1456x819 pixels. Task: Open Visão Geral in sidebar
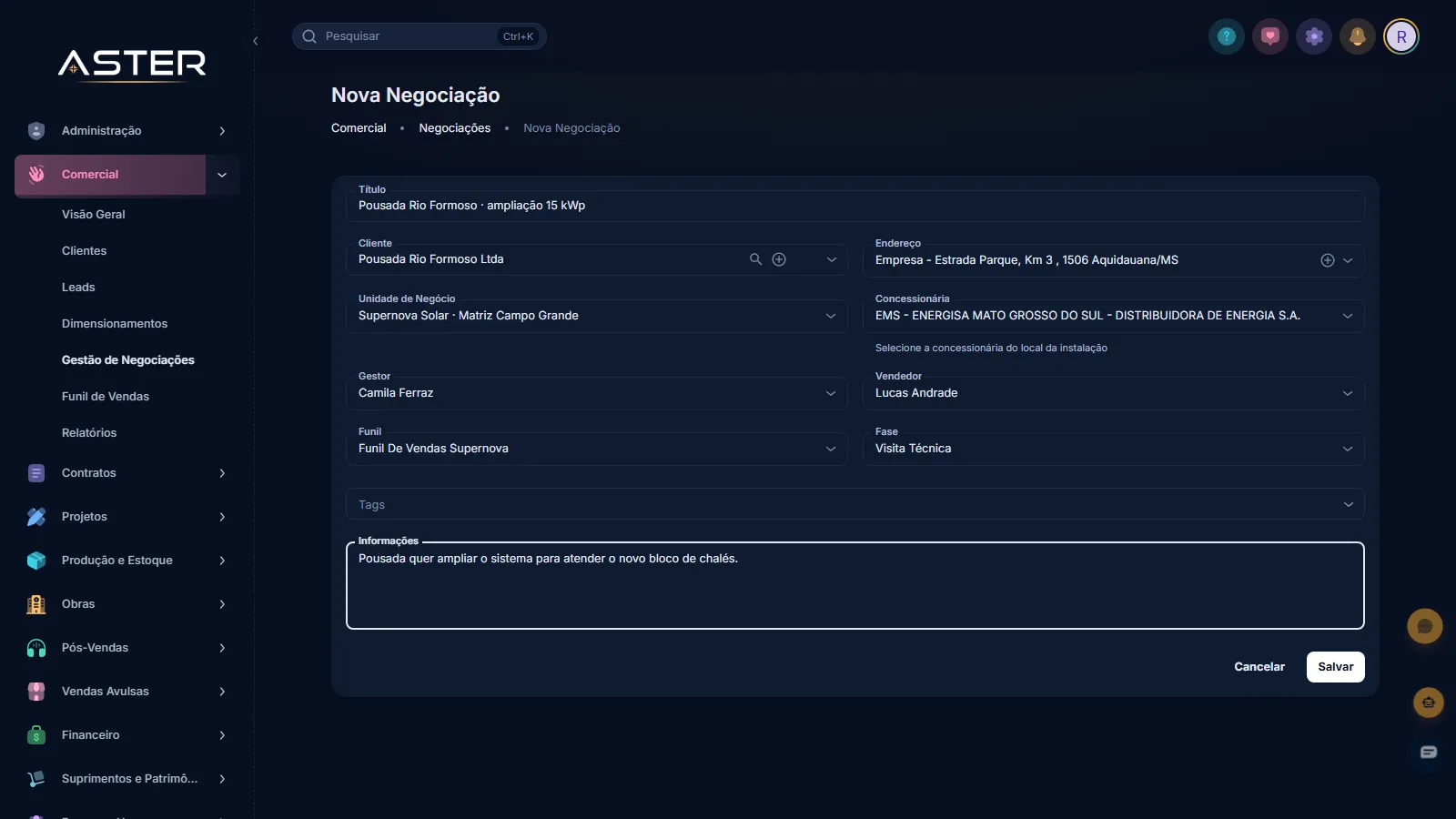(x=94, y=215)
